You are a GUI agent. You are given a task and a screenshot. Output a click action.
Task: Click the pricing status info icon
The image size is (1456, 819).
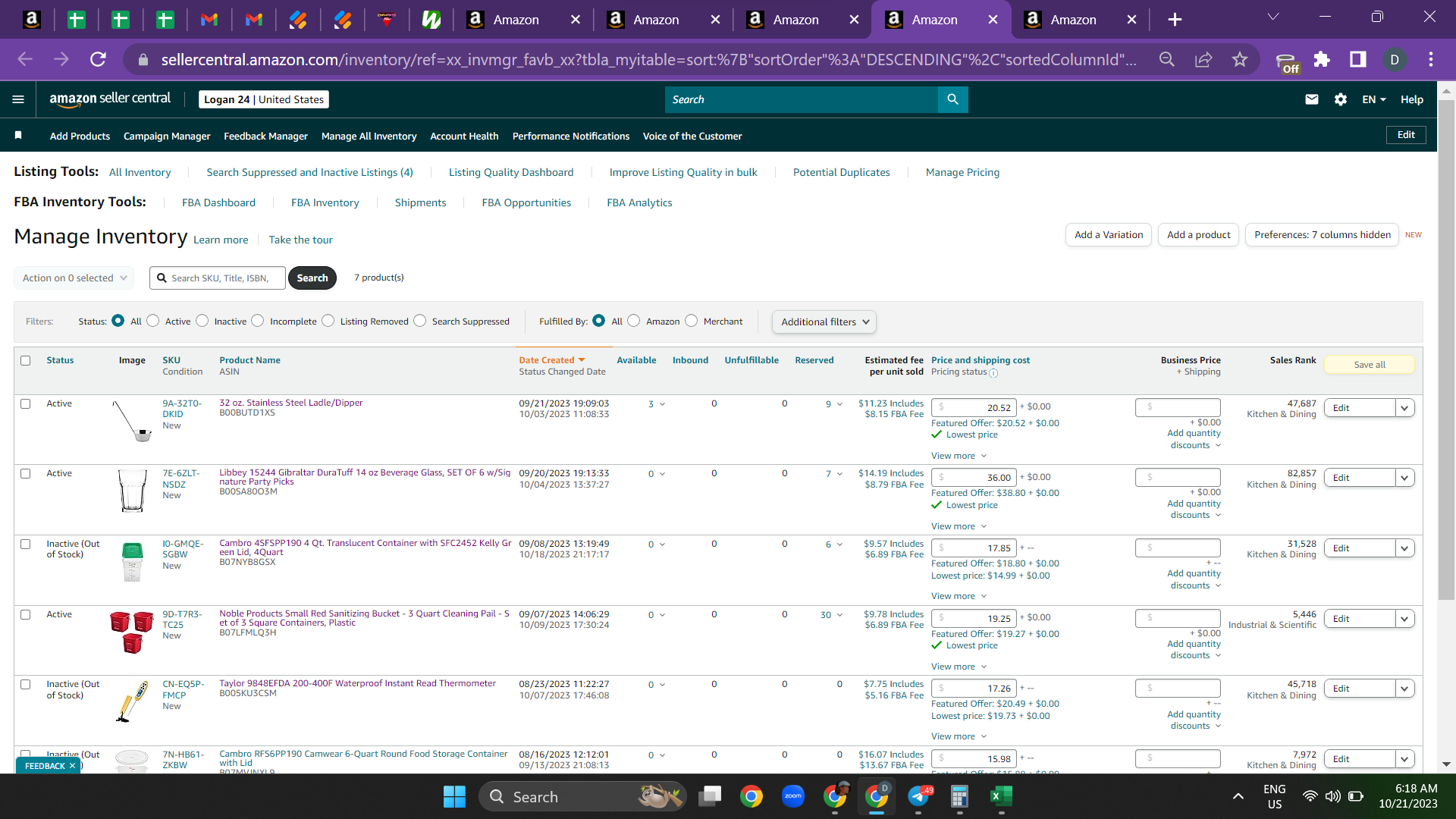tap(993, 373)
